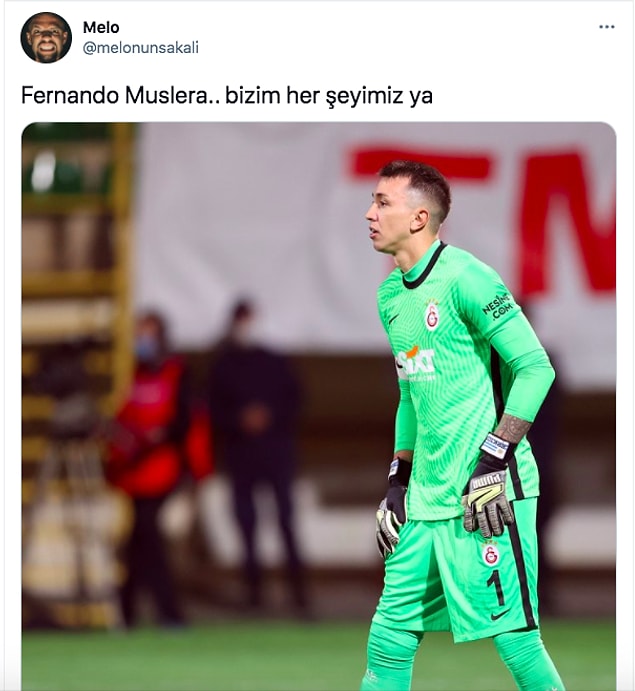
Task: Select the tweet text about Fernando Muslera
Action: [227, 96]
